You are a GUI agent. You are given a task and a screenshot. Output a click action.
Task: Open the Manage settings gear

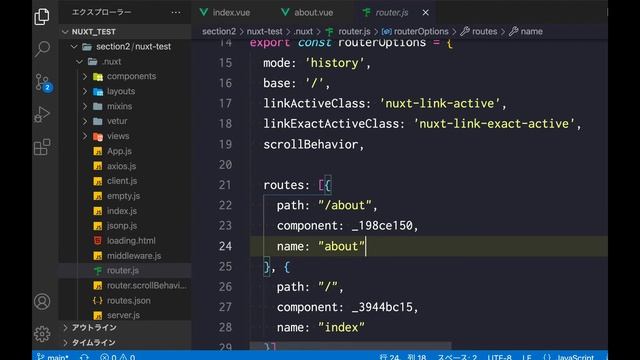click(42, 334)
